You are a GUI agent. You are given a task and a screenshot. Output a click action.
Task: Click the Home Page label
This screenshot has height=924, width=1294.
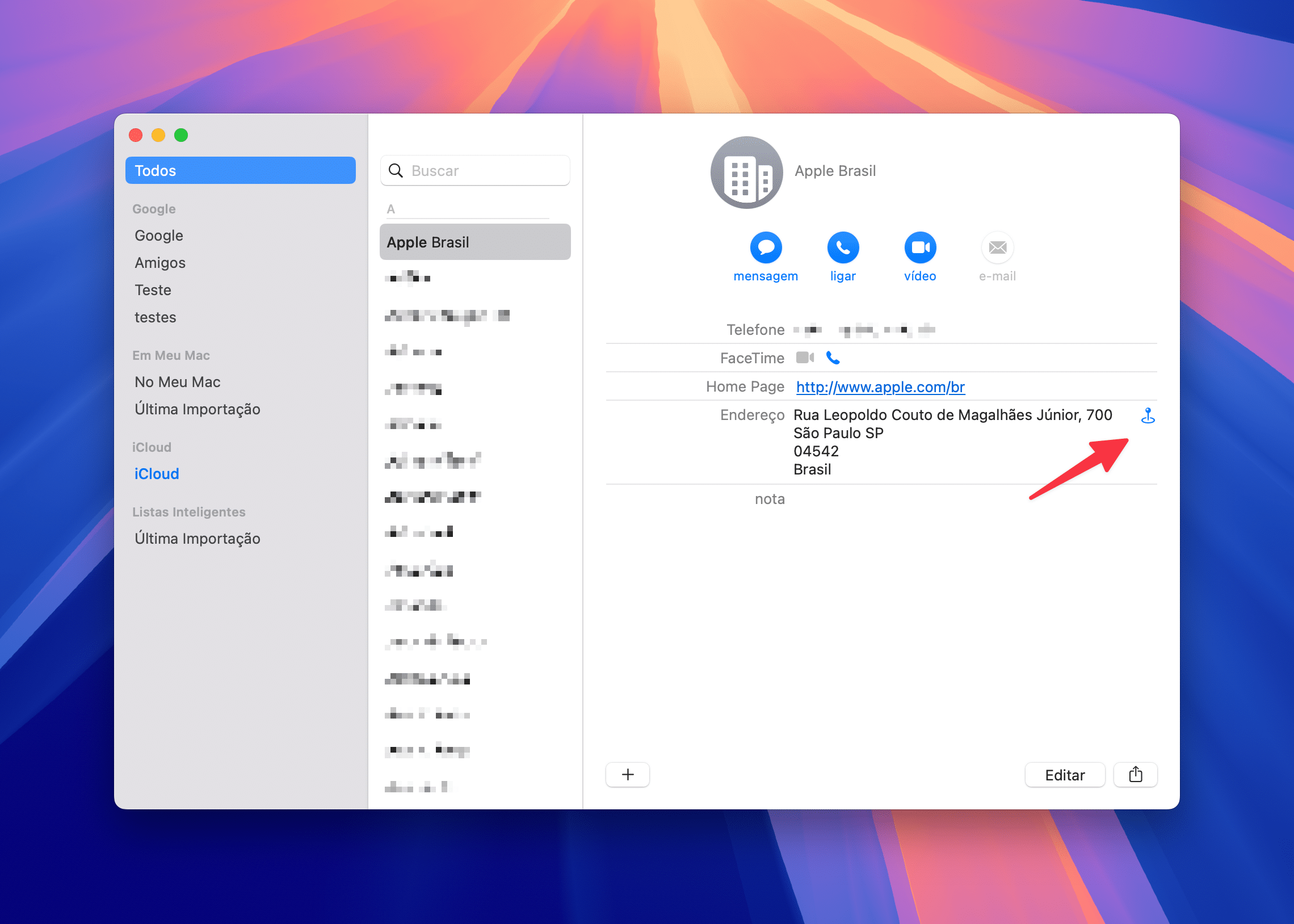click(x=745, y=387)
